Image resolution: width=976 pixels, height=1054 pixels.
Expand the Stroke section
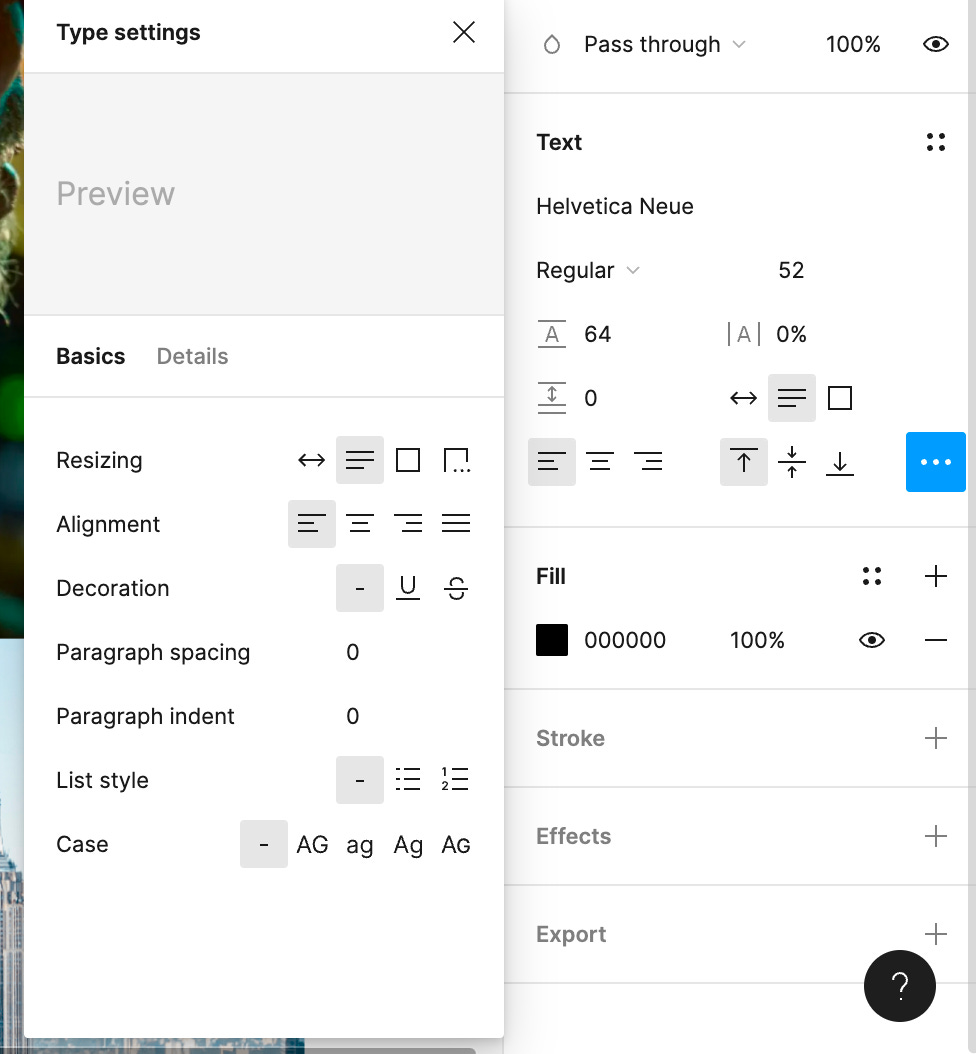pyautogui.click(x=936, y=738)
